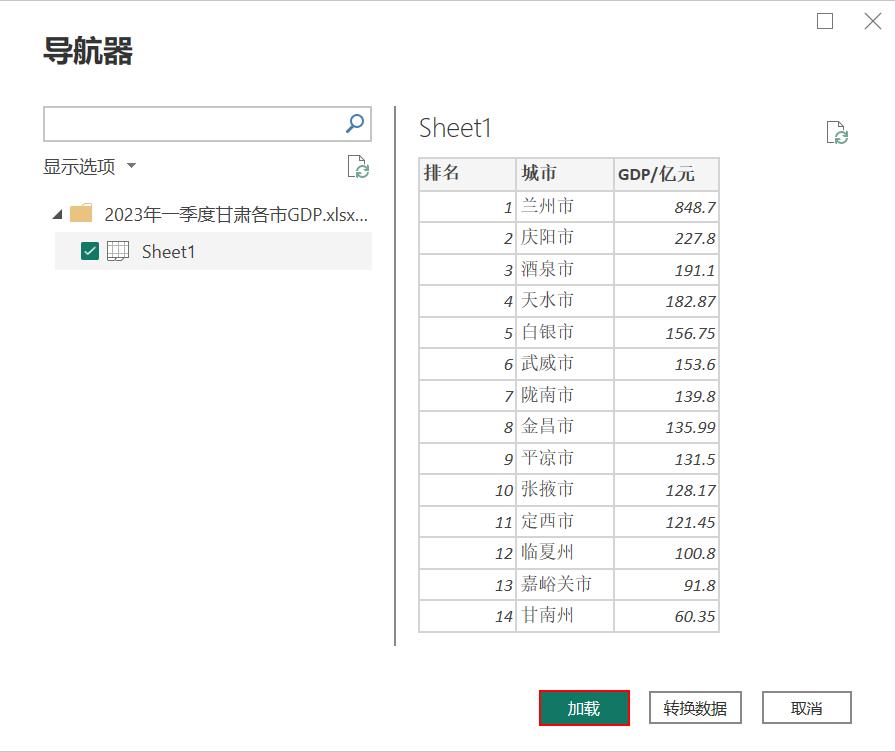Click inside the search input field
Viewport: 895px width, 752px height.
190,124
